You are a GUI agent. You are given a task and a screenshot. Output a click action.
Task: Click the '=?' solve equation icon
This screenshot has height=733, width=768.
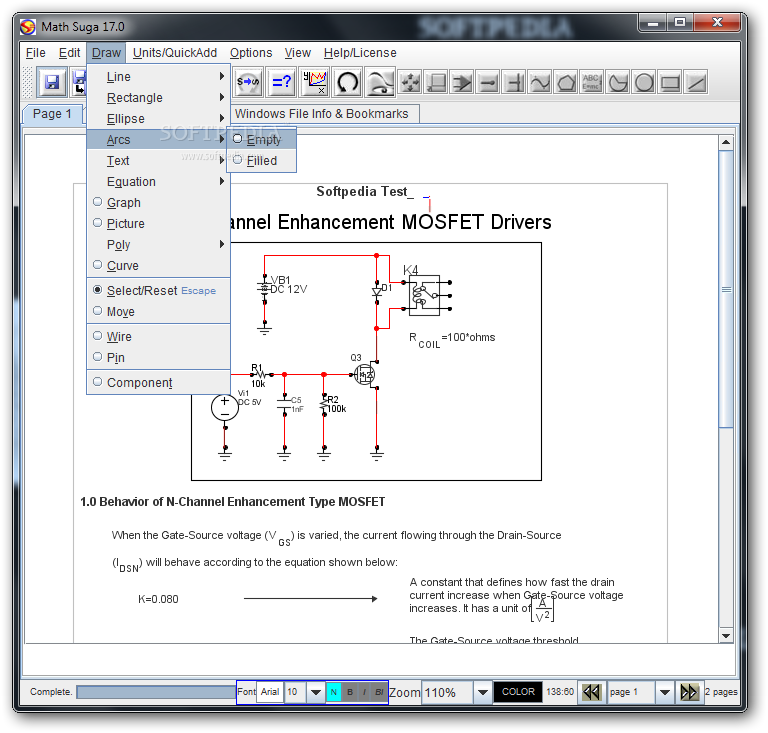click(x=282, y=82)
